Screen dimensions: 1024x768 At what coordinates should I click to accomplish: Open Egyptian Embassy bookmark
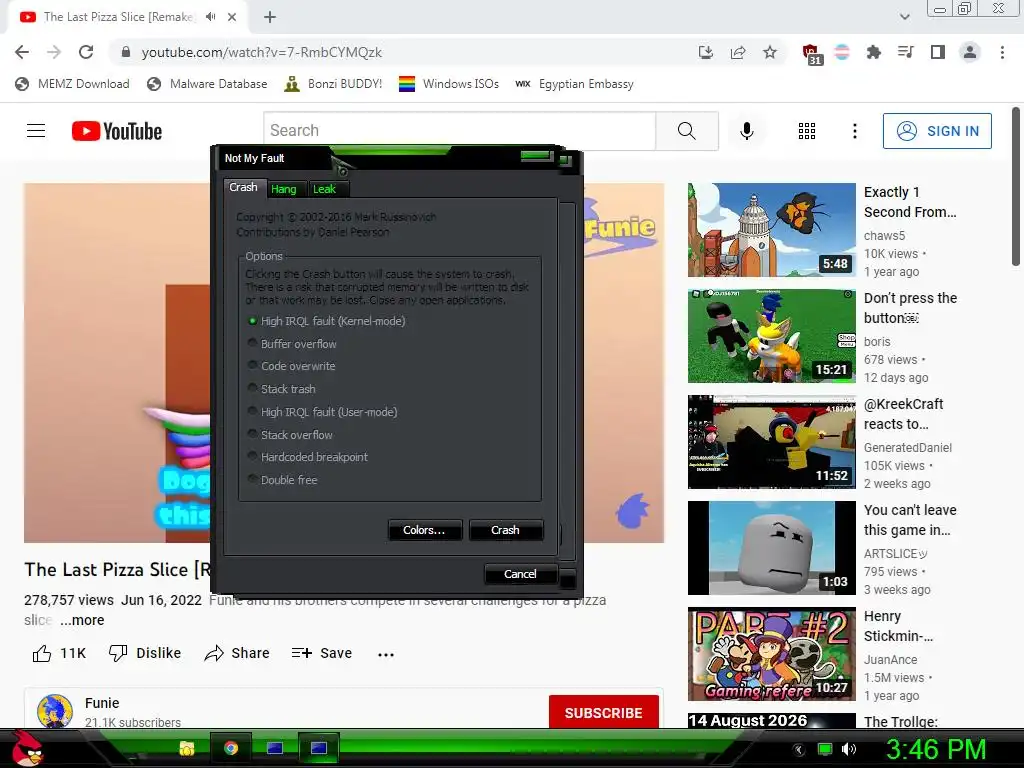pos(574,84)
